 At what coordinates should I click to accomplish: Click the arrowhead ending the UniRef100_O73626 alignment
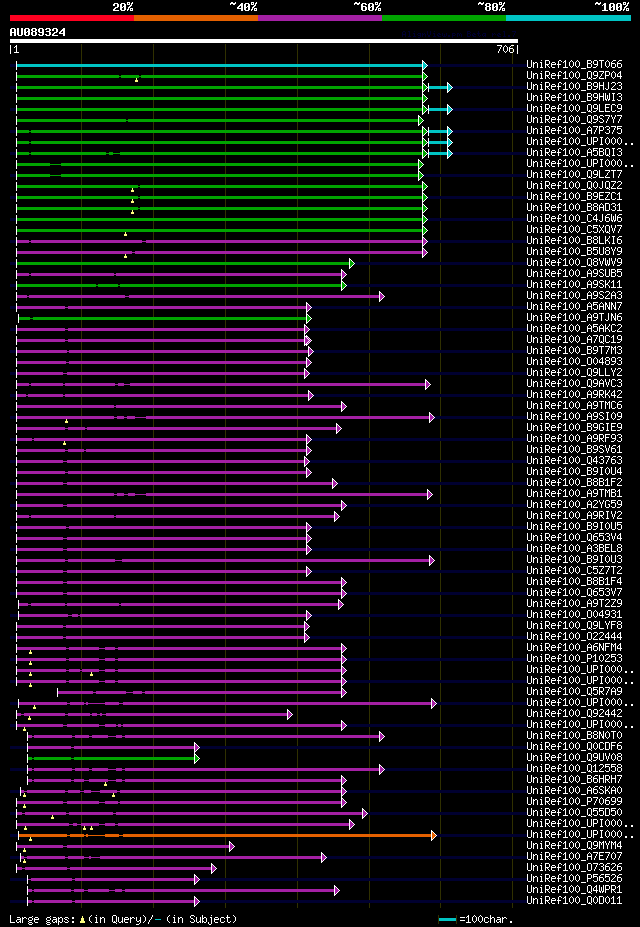(x=214, y=868)
